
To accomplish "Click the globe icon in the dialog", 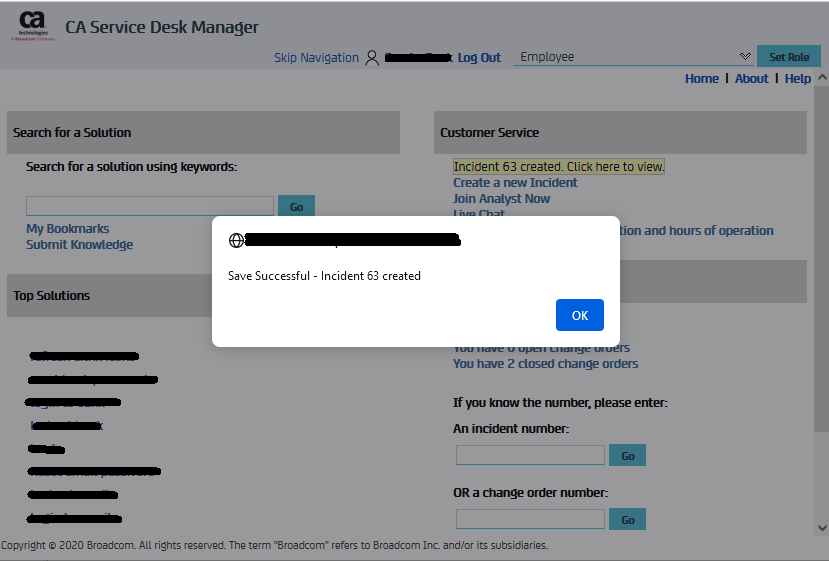I will coord(236,241).
